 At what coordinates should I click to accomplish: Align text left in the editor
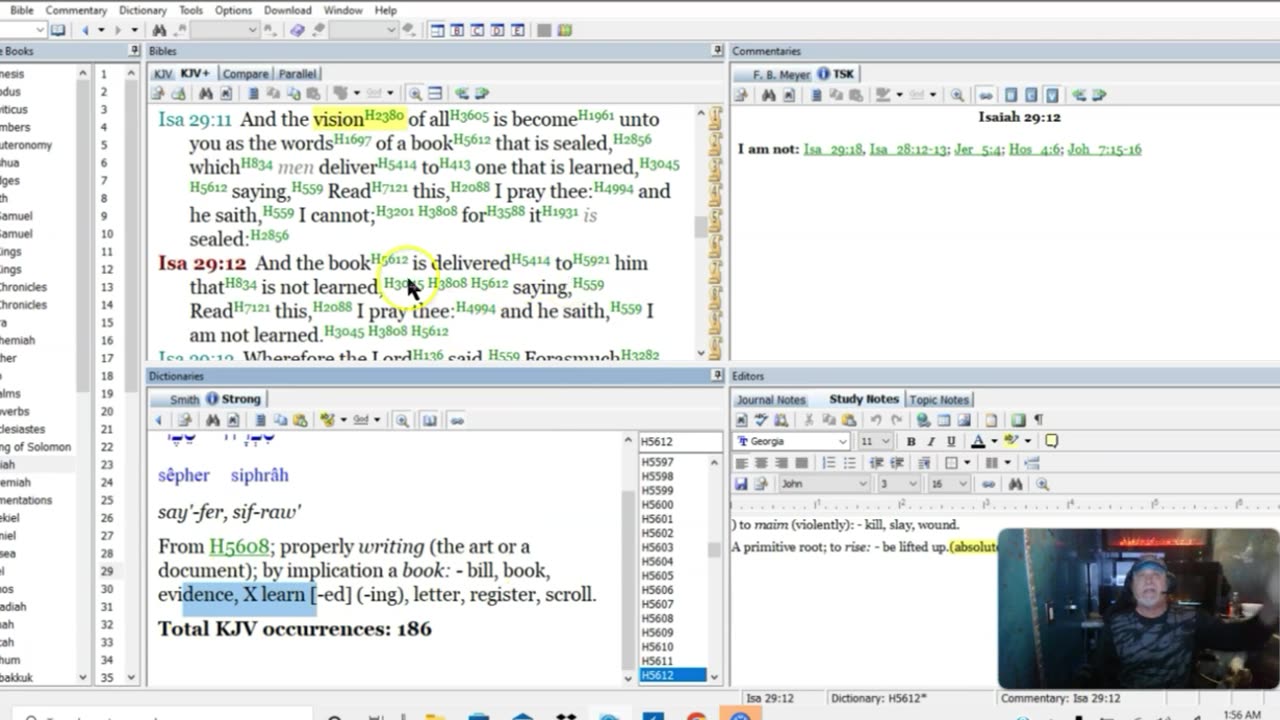click(x=742, y=463)
